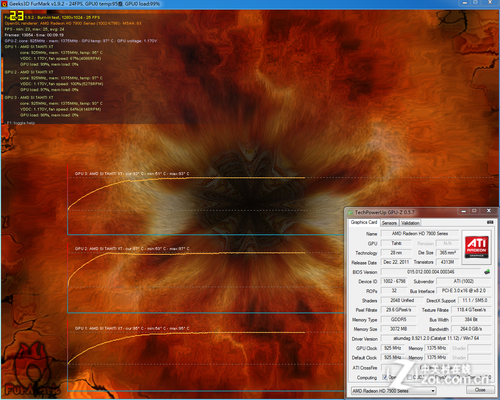Click the 'F1: toggle help' text in FurMark
Screen dimensions: 500x400
point(20,123)
